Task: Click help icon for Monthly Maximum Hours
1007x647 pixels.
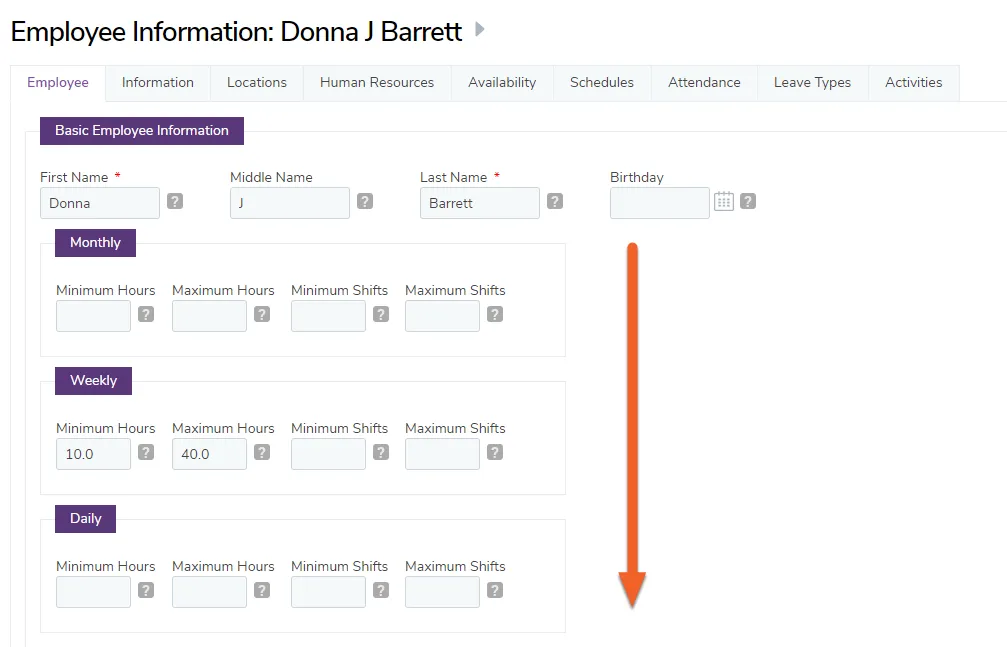Action: (262, 314)
